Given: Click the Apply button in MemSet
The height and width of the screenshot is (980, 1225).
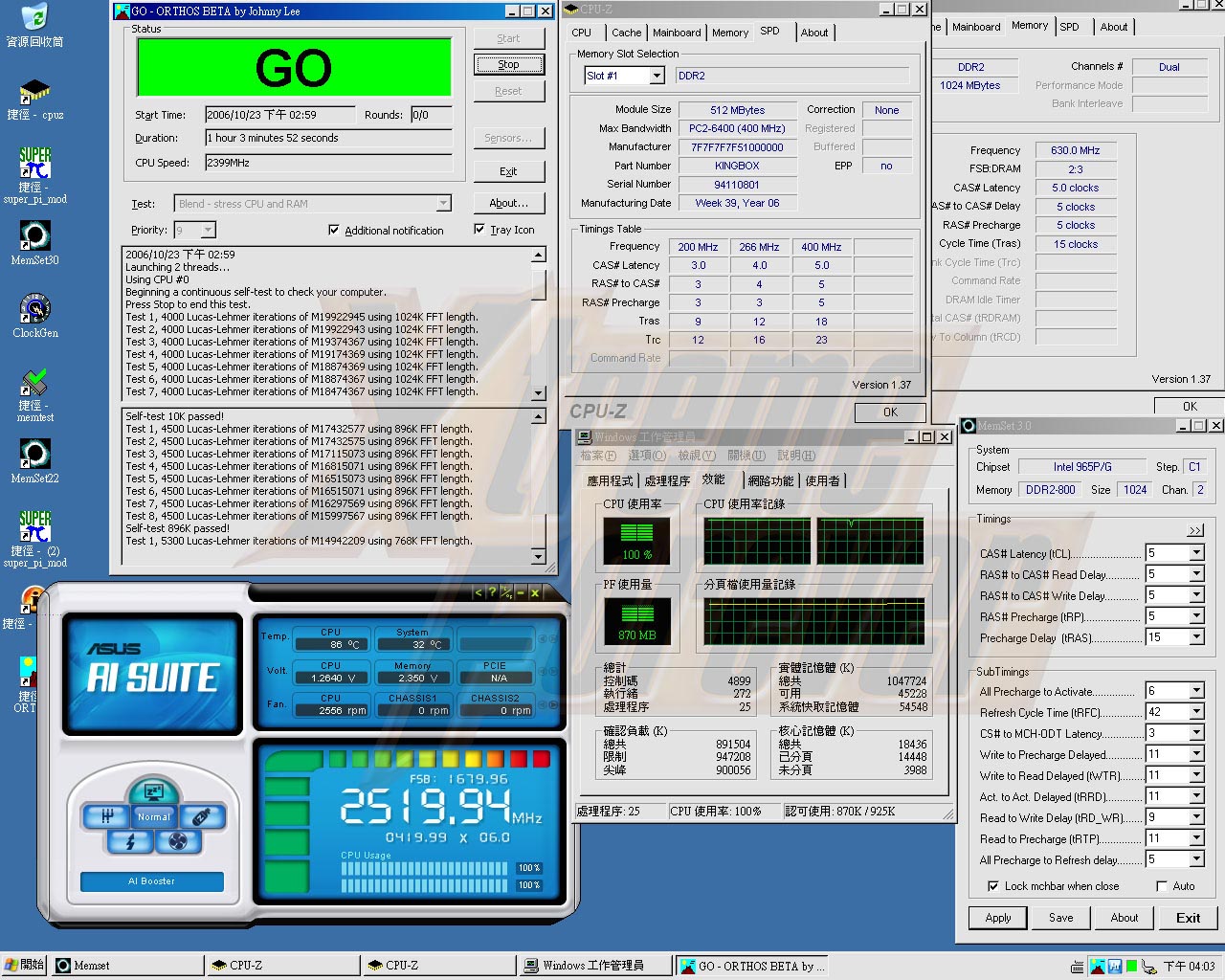Looking at the screenshot, I should pos(998,918).
